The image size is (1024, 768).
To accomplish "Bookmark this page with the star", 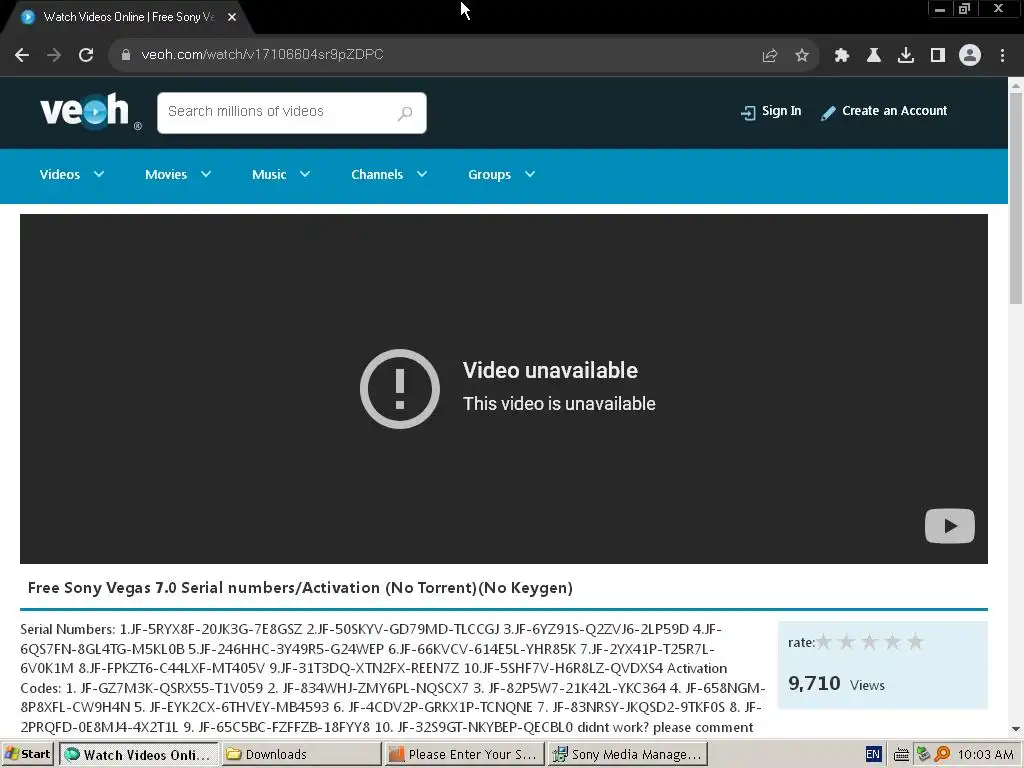I will click(802, 56).
